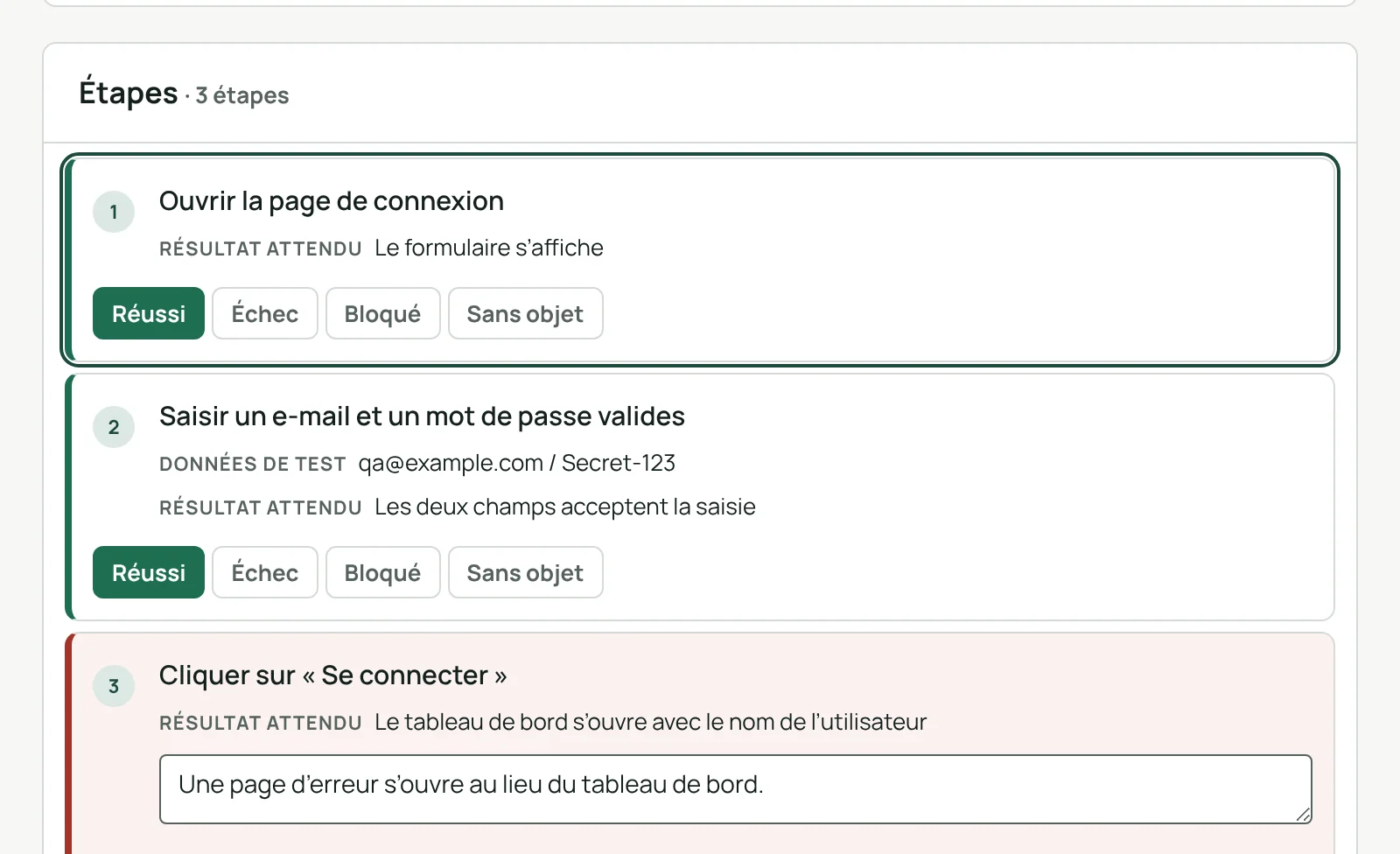
Task: Mark step 1 as Réussi
Action: (x=149, y=313)
